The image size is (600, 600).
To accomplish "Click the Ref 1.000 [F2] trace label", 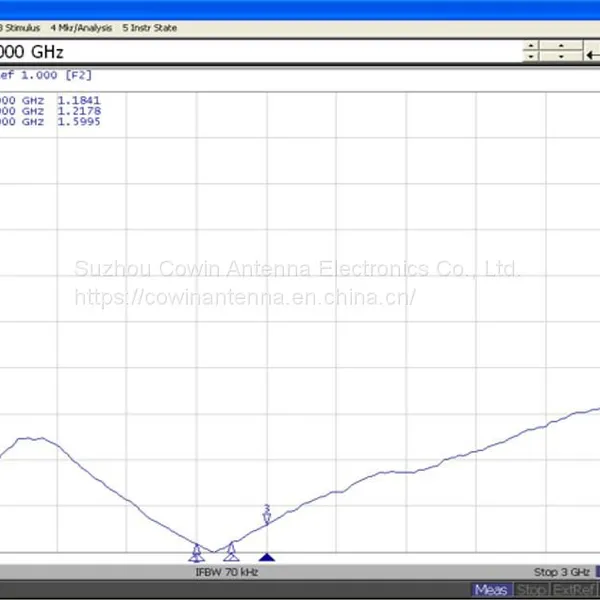I will [x=46, y=75].
